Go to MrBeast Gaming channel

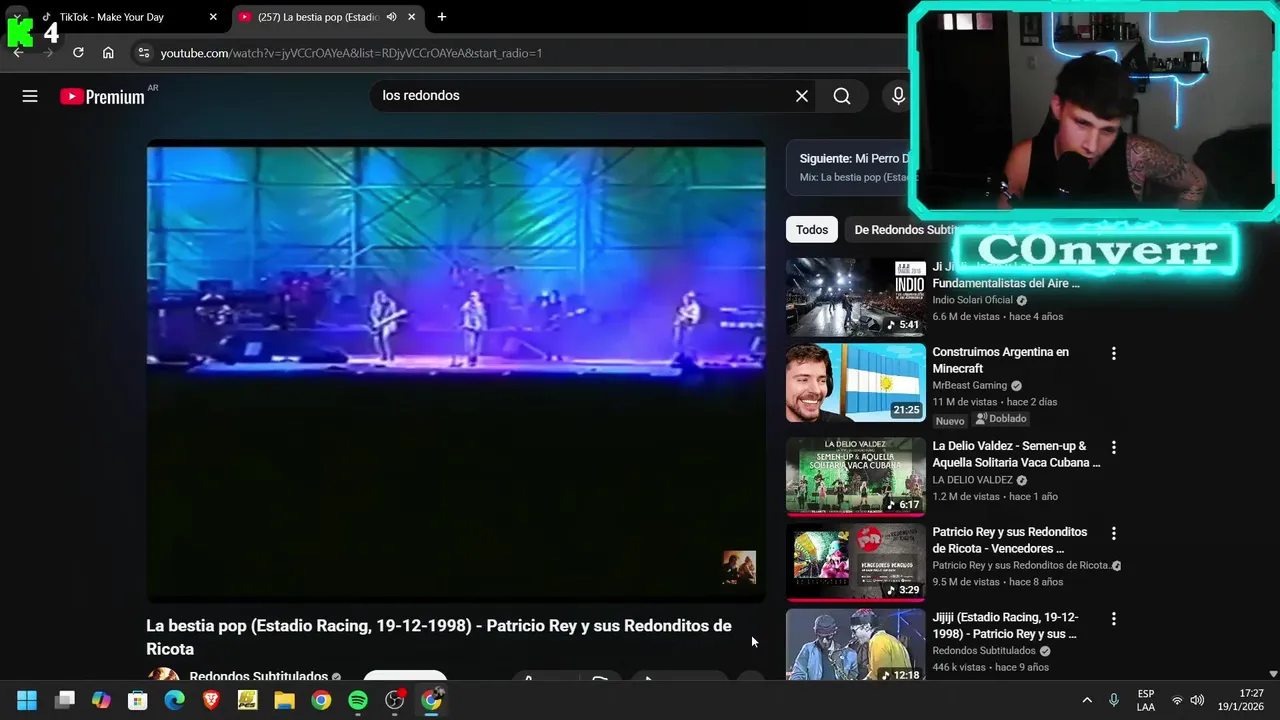point(969,386)
